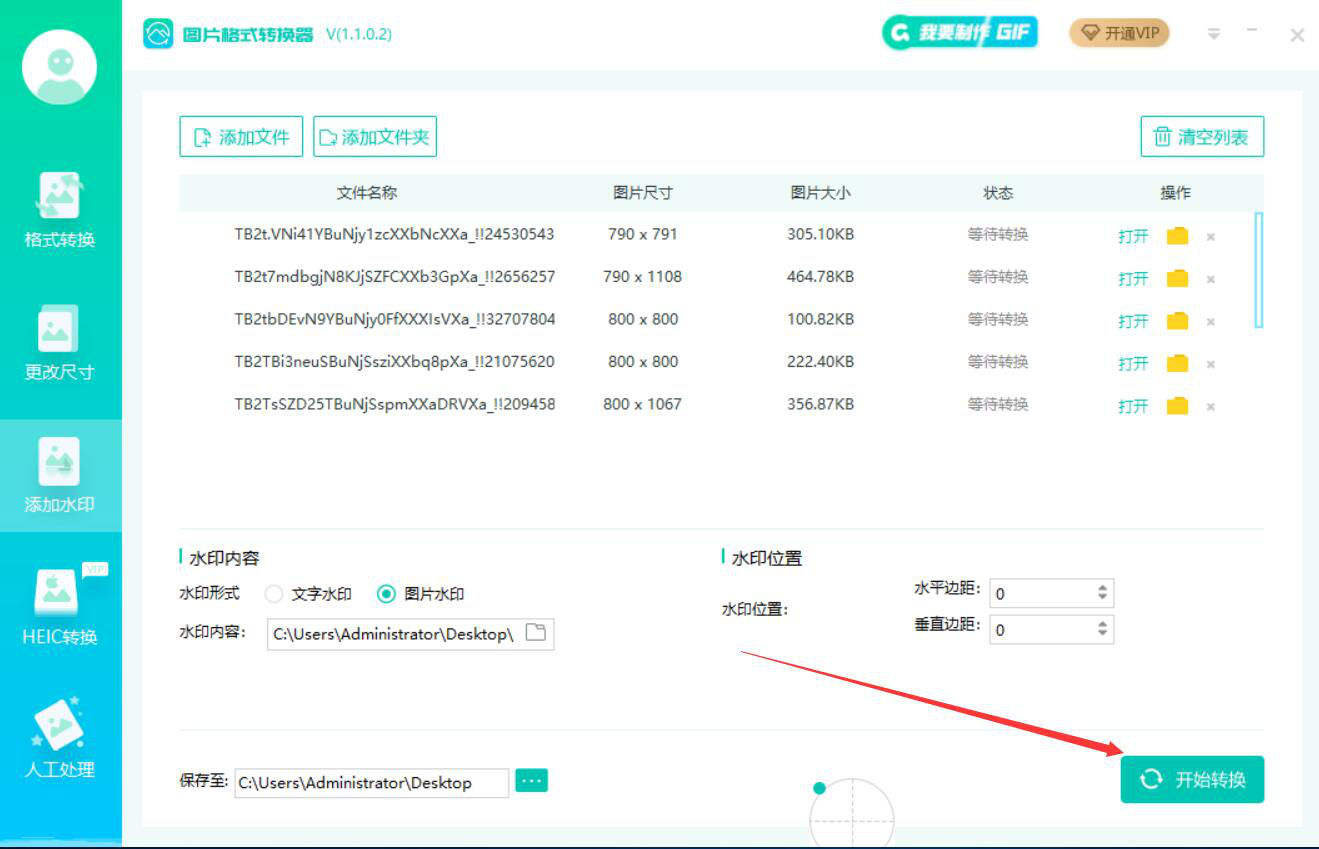This screenshot has height=849, width=1319.
Task: Remove the TB2TBi3neuSBuNjSsziXXbq8pXa file with its X
Action: [1210, 364]
